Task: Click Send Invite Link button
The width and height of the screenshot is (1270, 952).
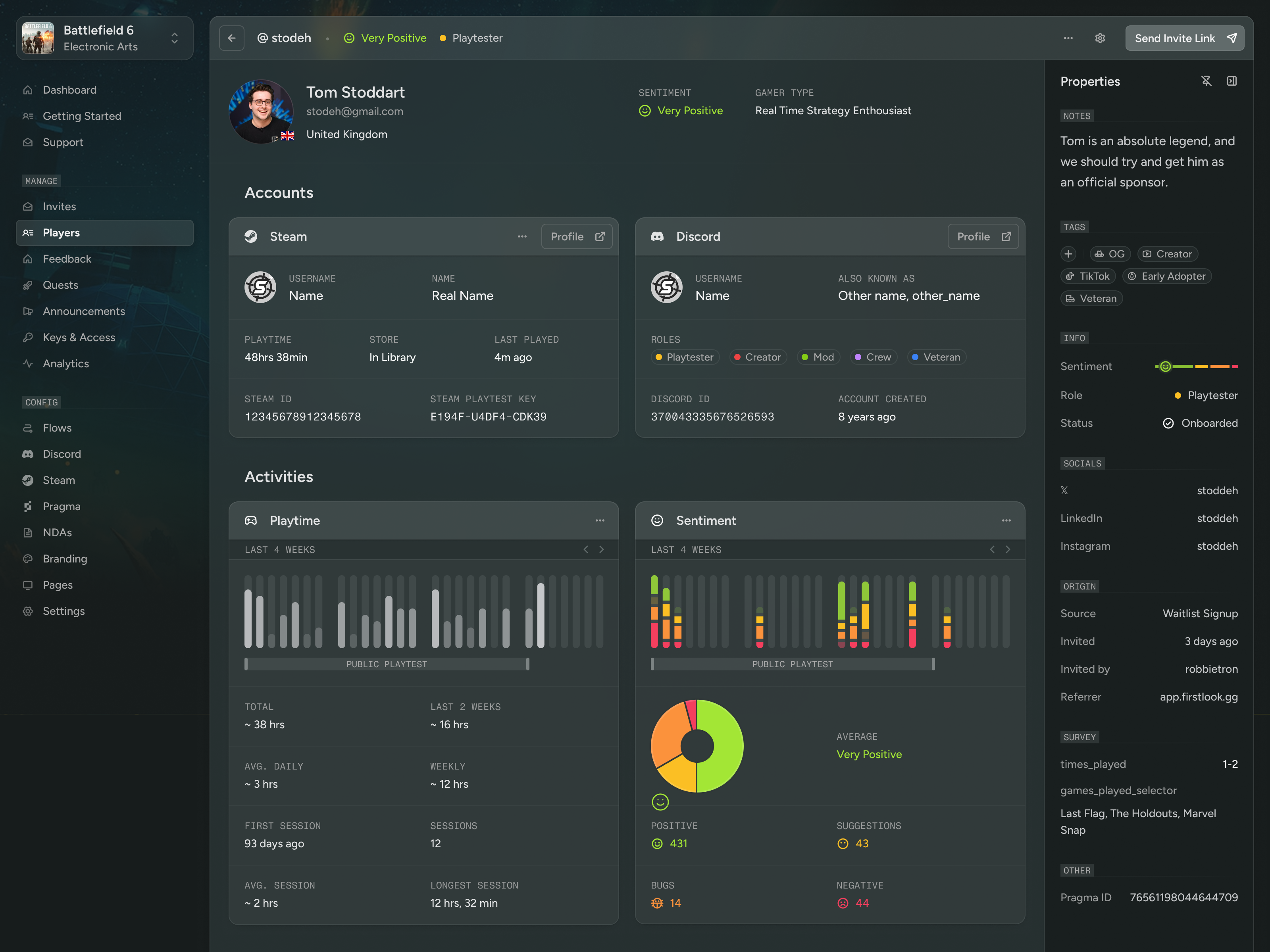Action: (x=1184, y=38)
